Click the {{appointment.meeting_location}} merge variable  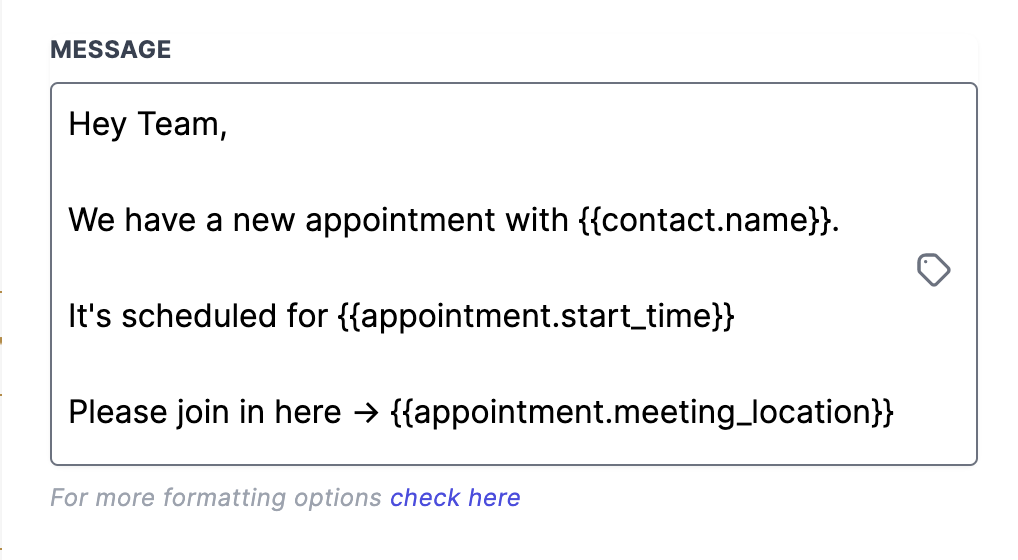click(x=642, y=412)
